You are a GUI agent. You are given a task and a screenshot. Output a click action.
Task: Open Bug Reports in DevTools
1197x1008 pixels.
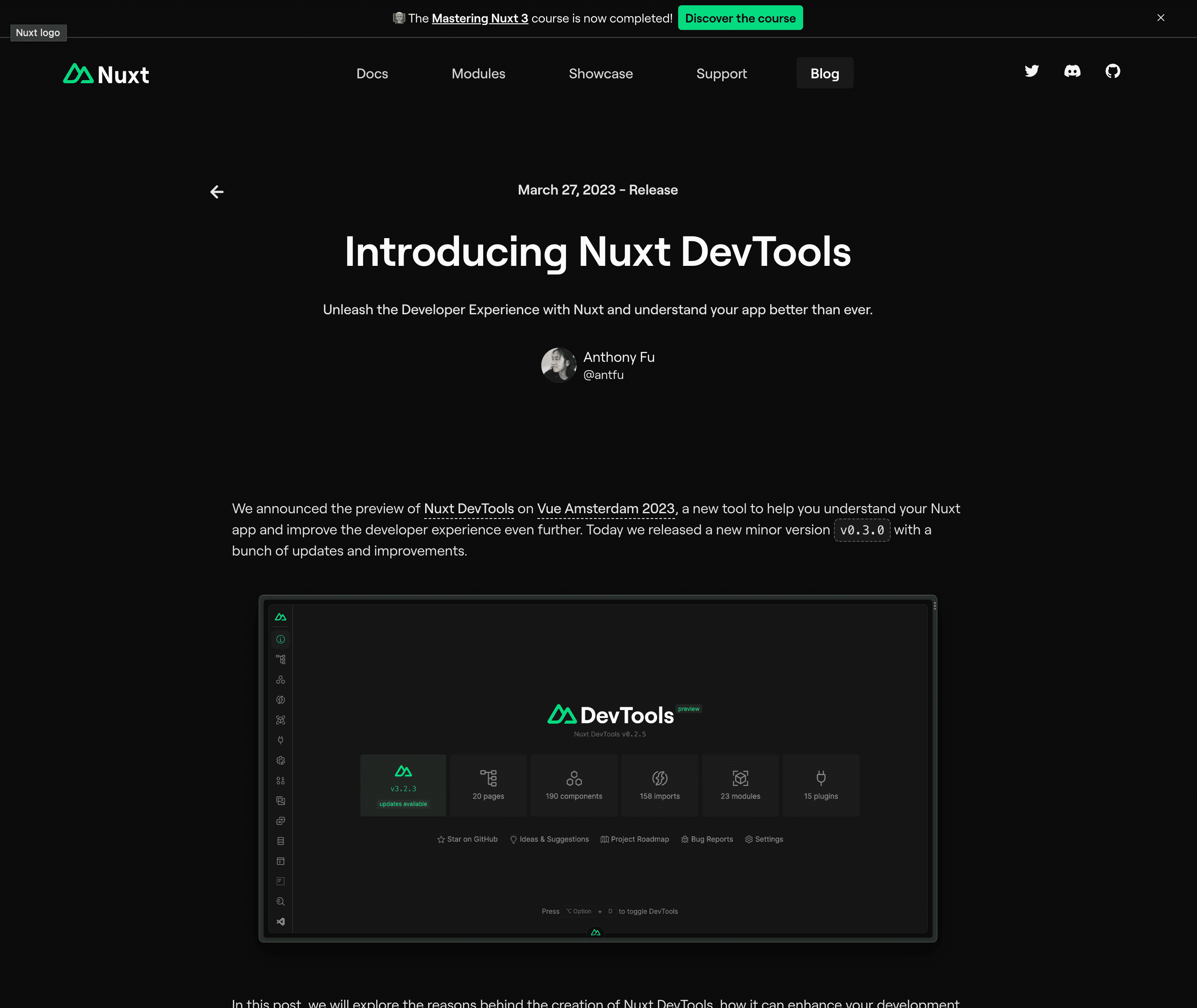(x=707, y=839)
